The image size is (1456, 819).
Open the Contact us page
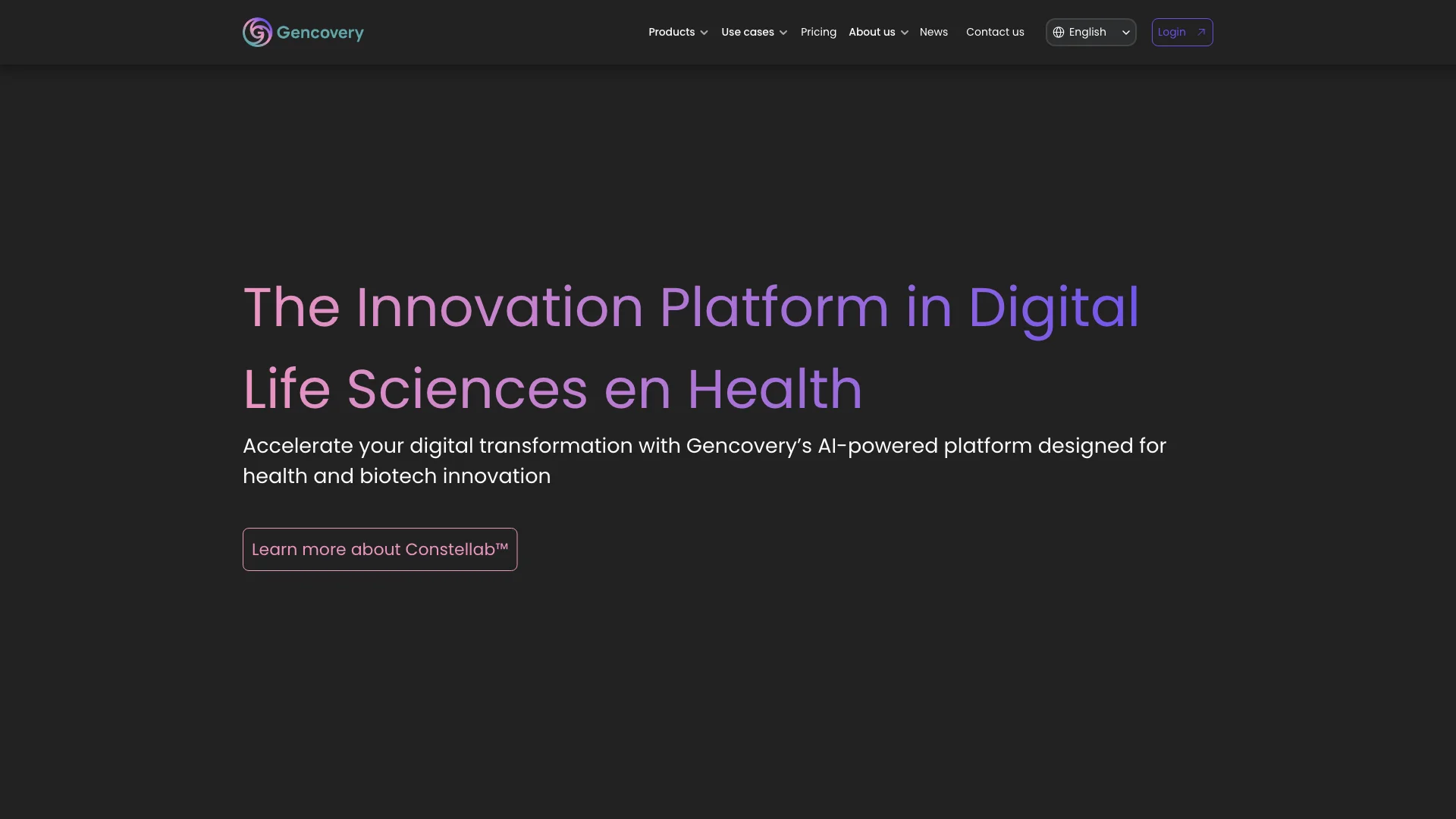(995, 32)
